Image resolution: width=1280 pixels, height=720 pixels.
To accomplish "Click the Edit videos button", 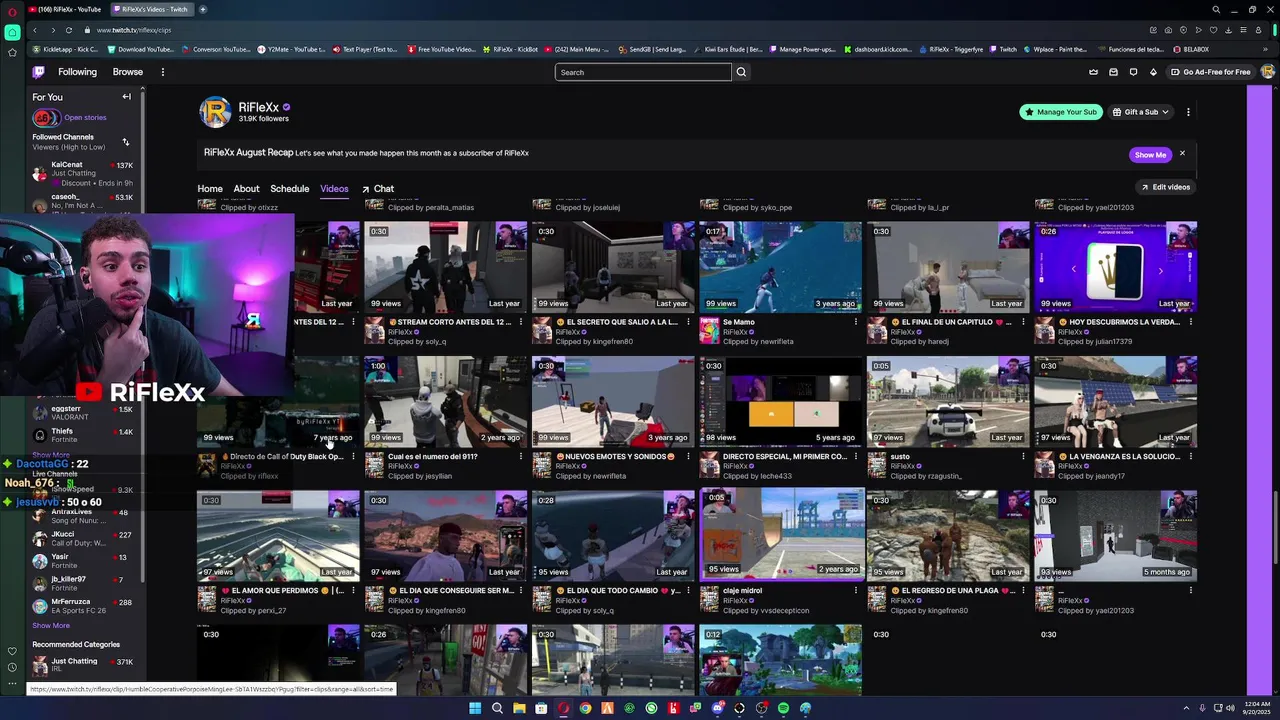I will 1166,187.
